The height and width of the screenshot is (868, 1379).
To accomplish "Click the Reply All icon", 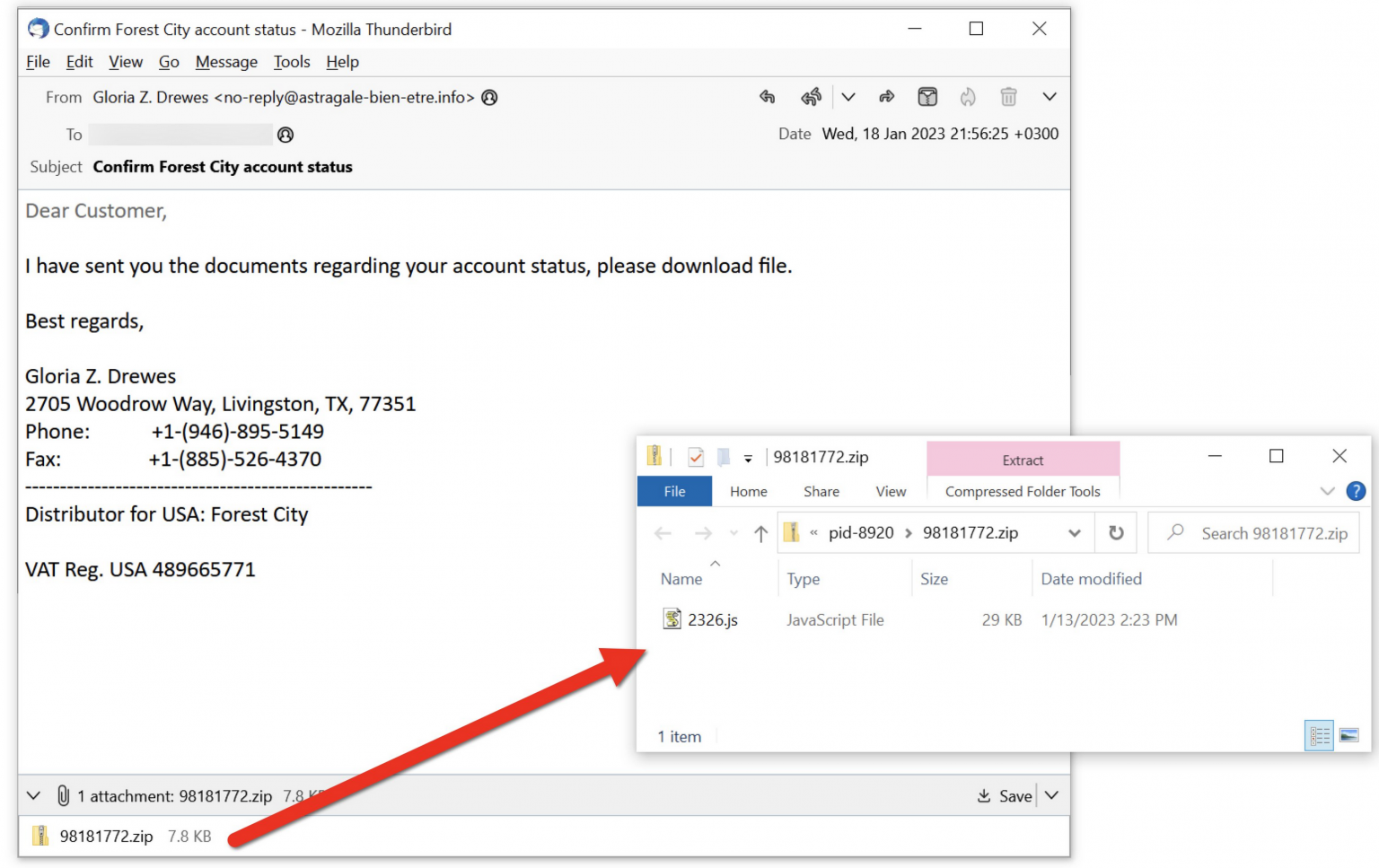I will pyautogui.click(x=812, y=97).
